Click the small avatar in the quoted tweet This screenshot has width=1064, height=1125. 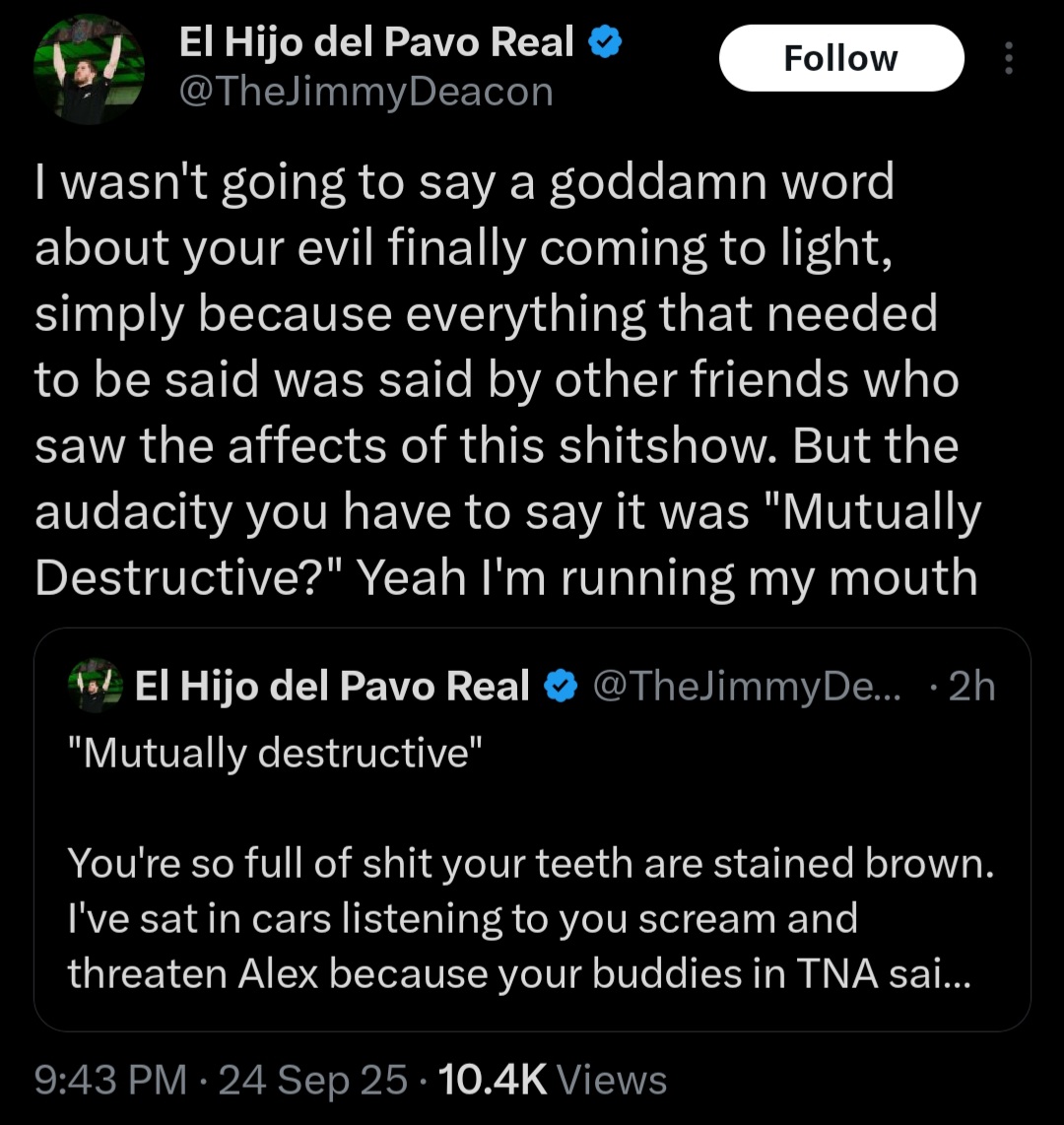[96, 687]
